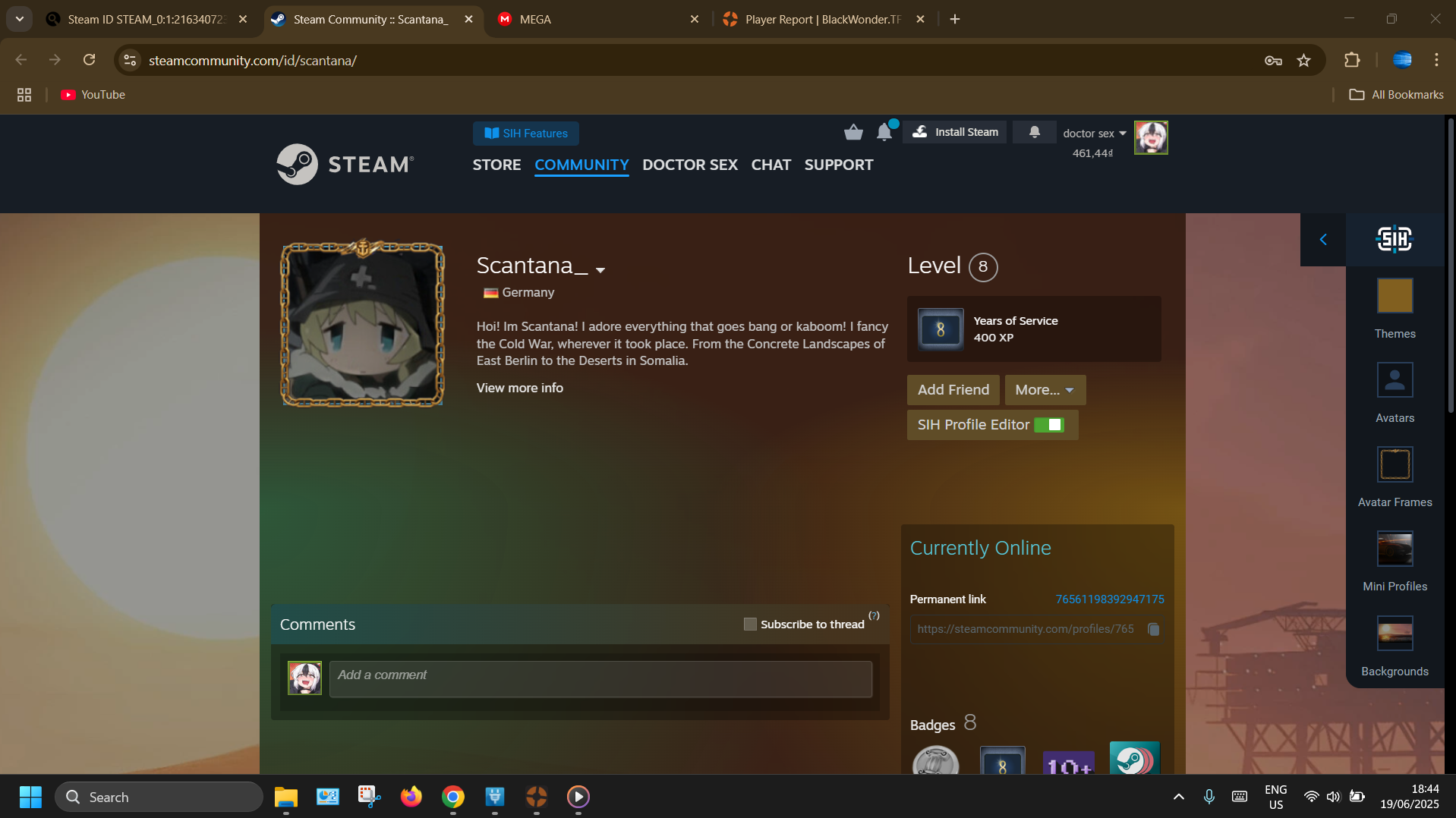Open Mini Profiles in SIH panel

pos(1395,562)
